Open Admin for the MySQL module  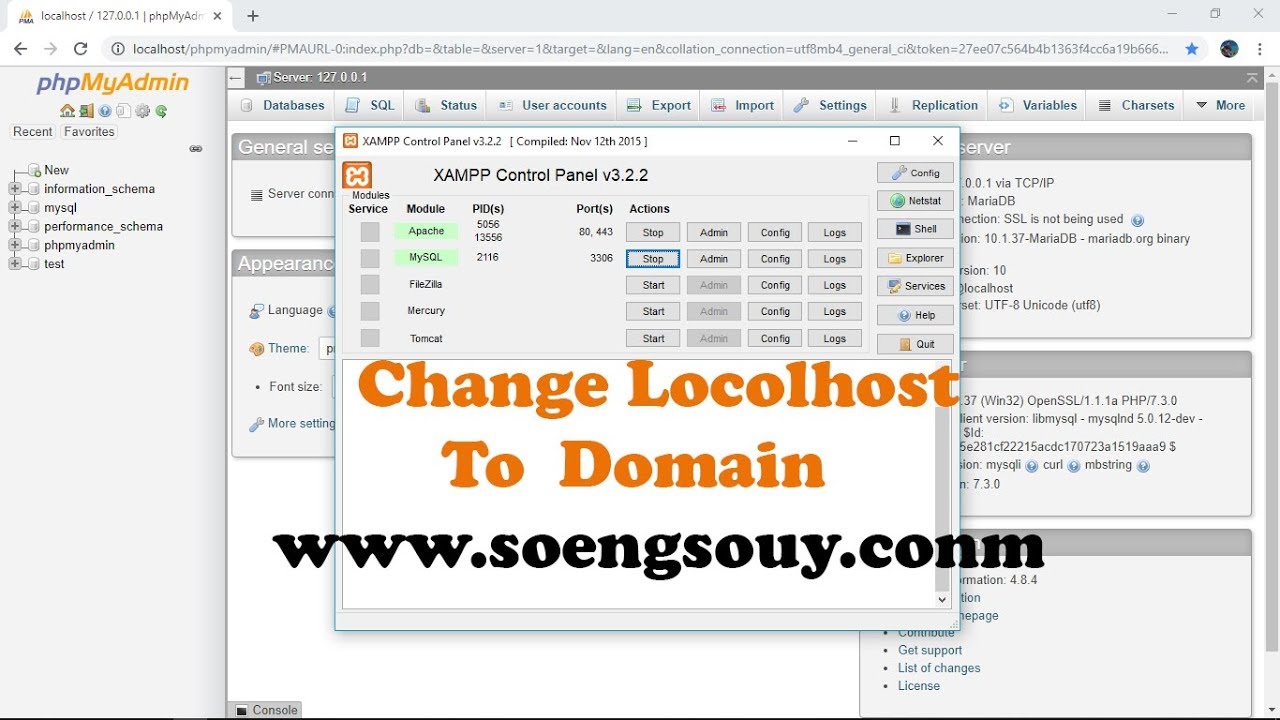tap(714, 259)
